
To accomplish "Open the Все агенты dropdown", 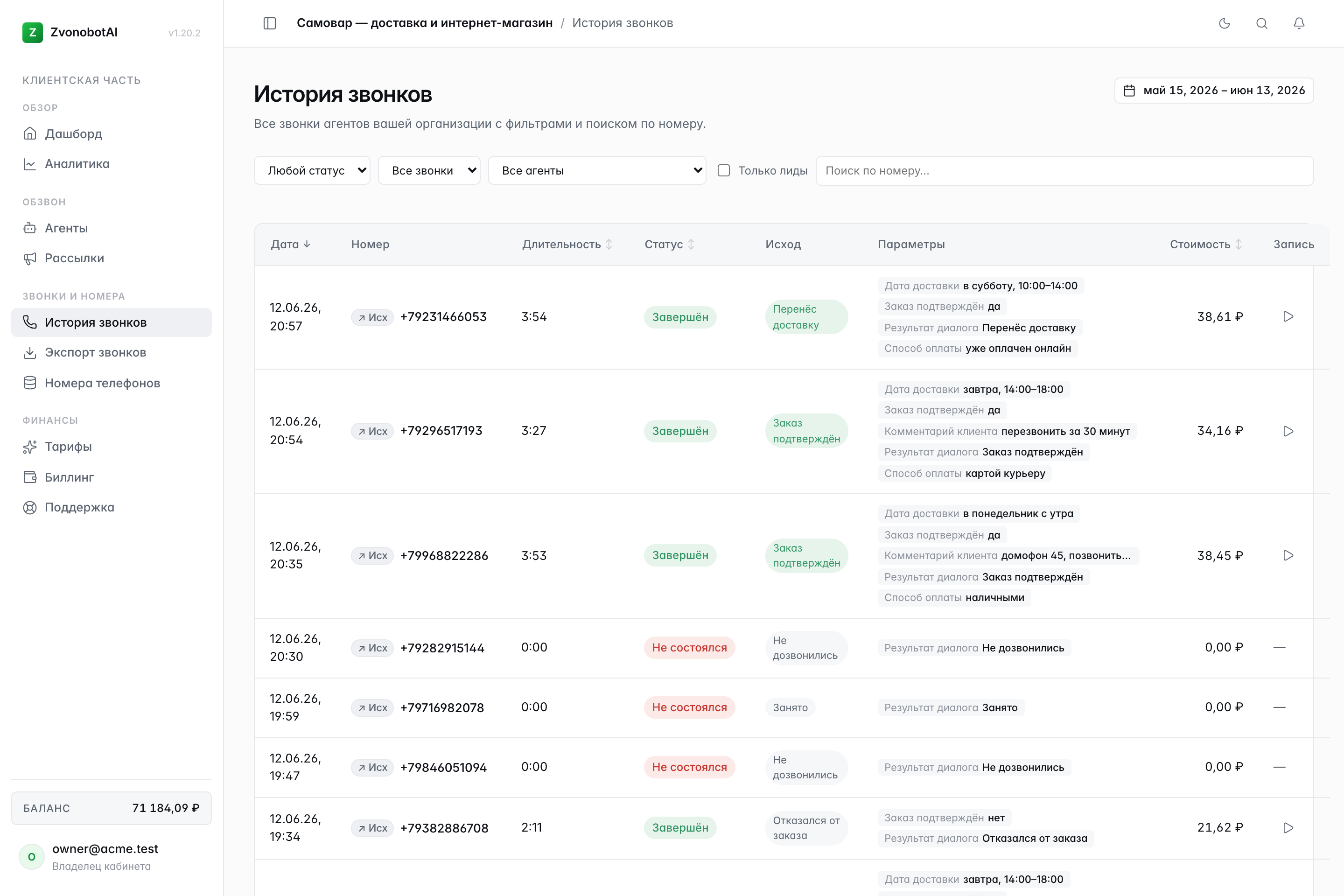I will [x=597, y=170].
